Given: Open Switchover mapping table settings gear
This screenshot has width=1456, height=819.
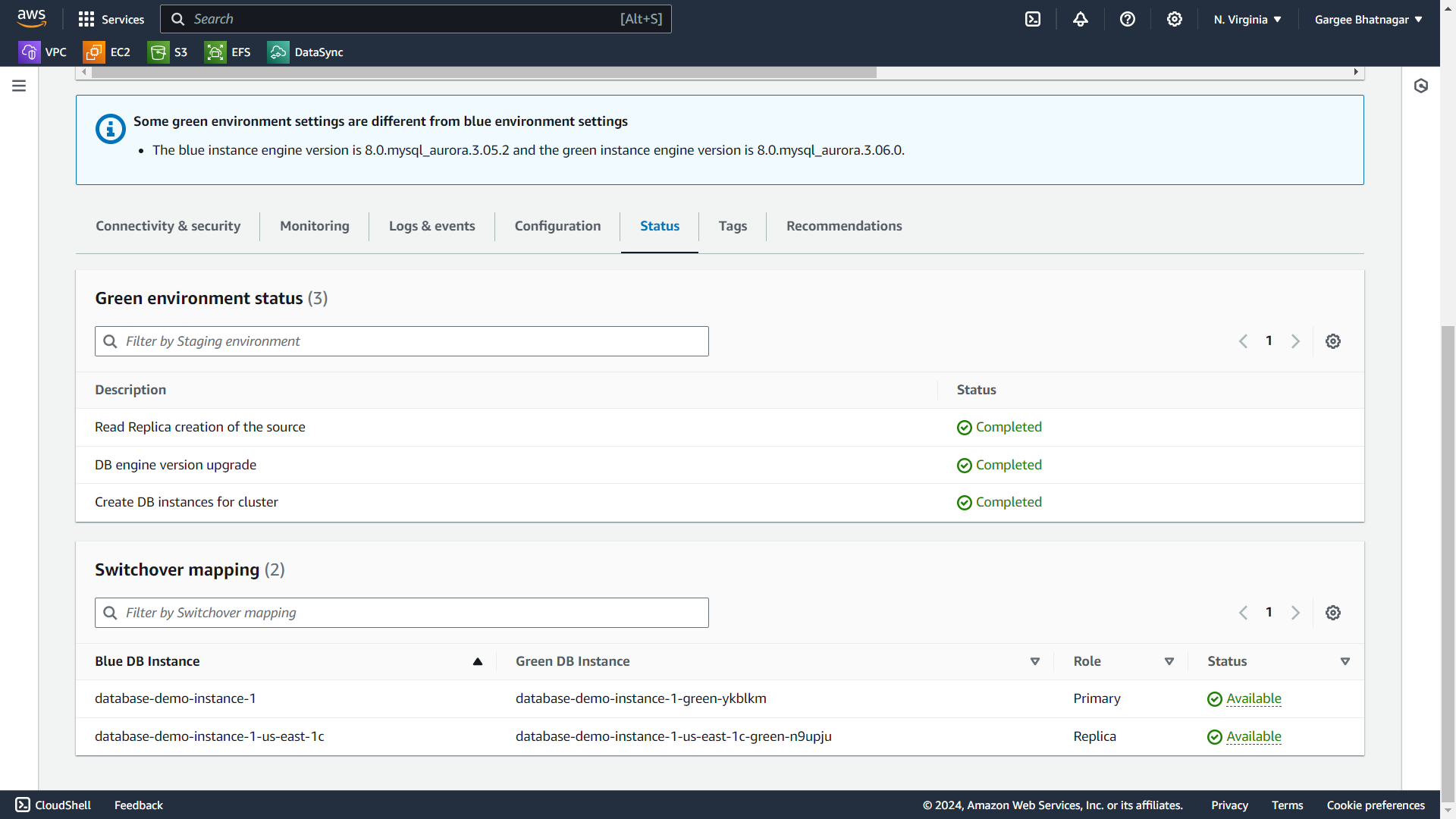Looking at the screenshot, I should tap(1332, 613).
